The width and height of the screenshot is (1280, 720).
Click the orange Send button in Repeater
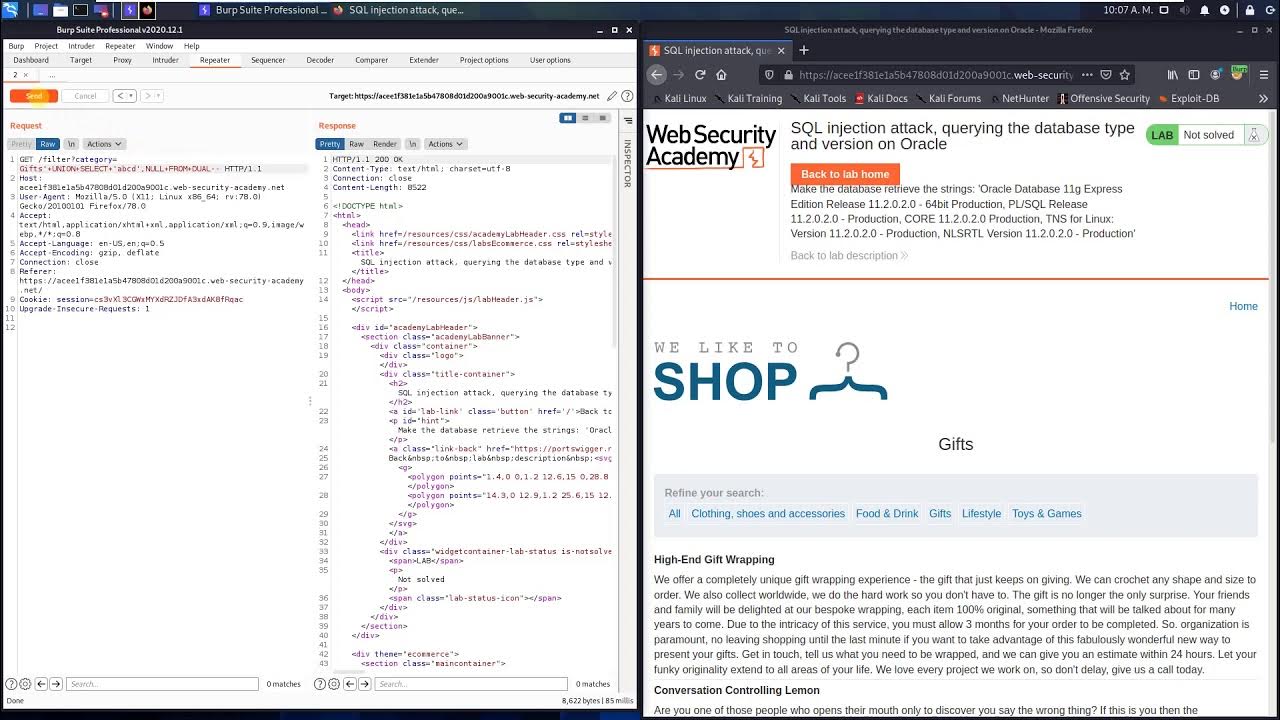click(x=33, y=96)
